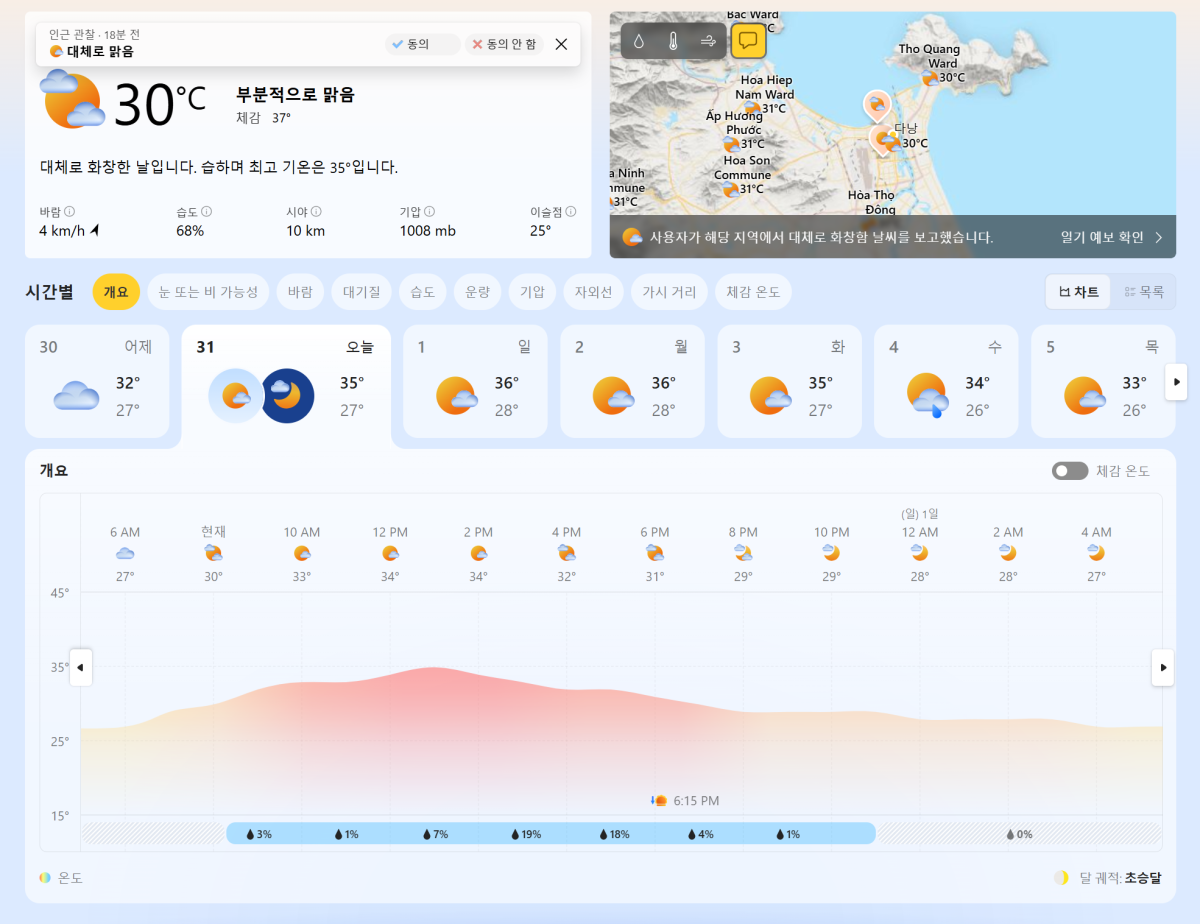Screen dimensions: 1200x924
Task: Select the temperature thermometer map layer icon
Action: click(674, 41)
